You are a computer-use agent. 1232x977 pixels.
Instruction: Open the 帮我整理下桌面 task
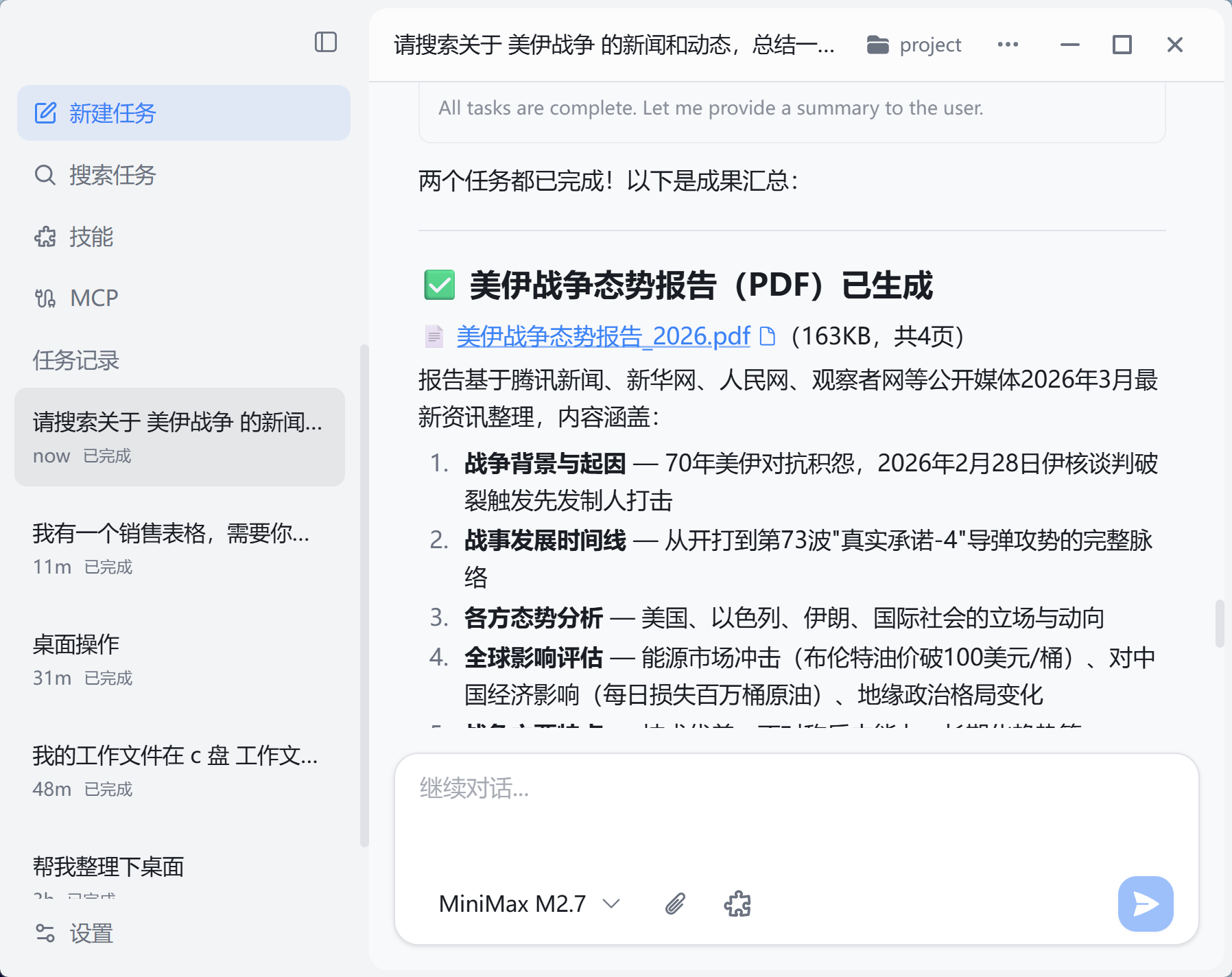(178, 867)
